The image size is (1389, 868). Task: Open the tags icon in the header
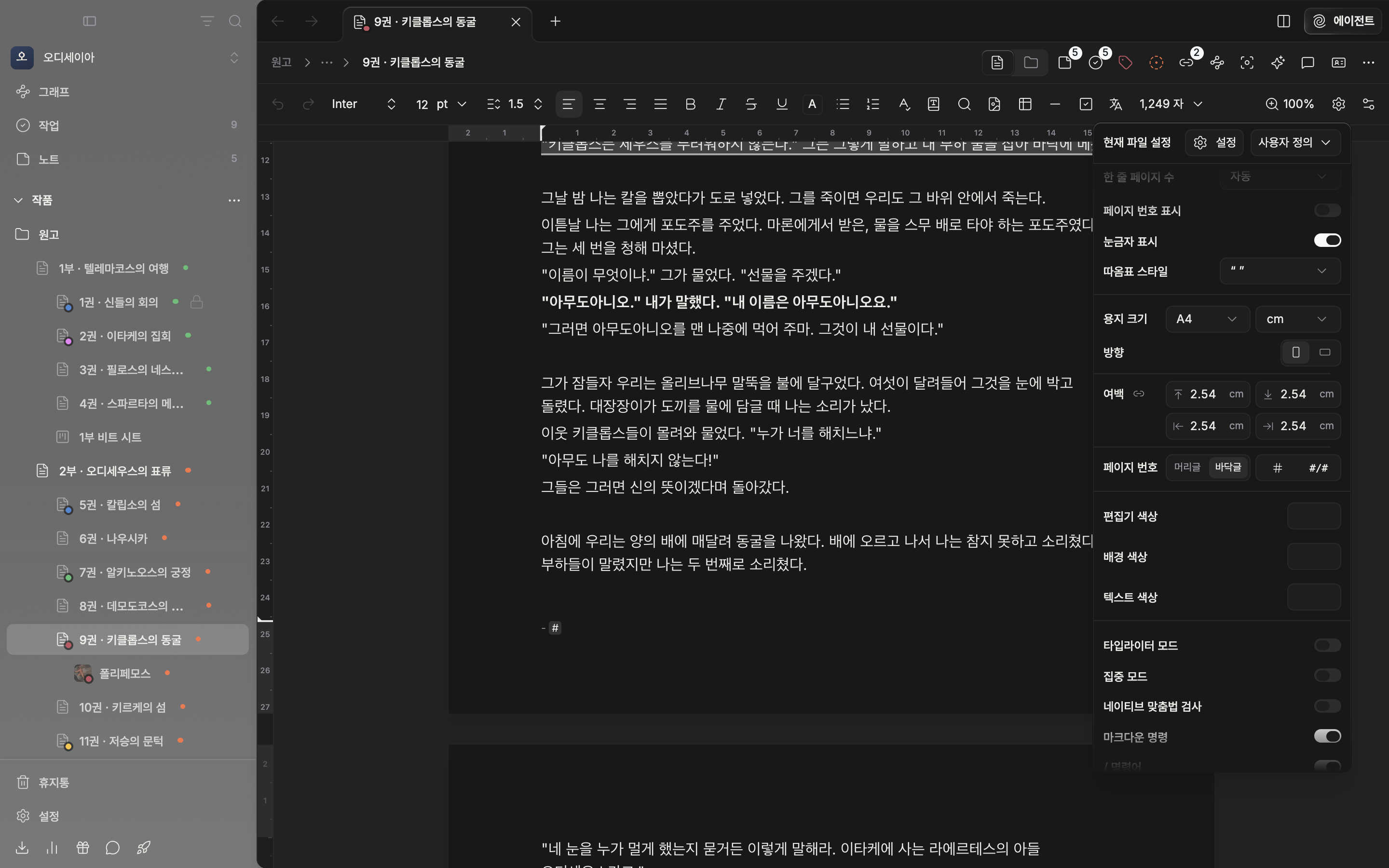1126,63
